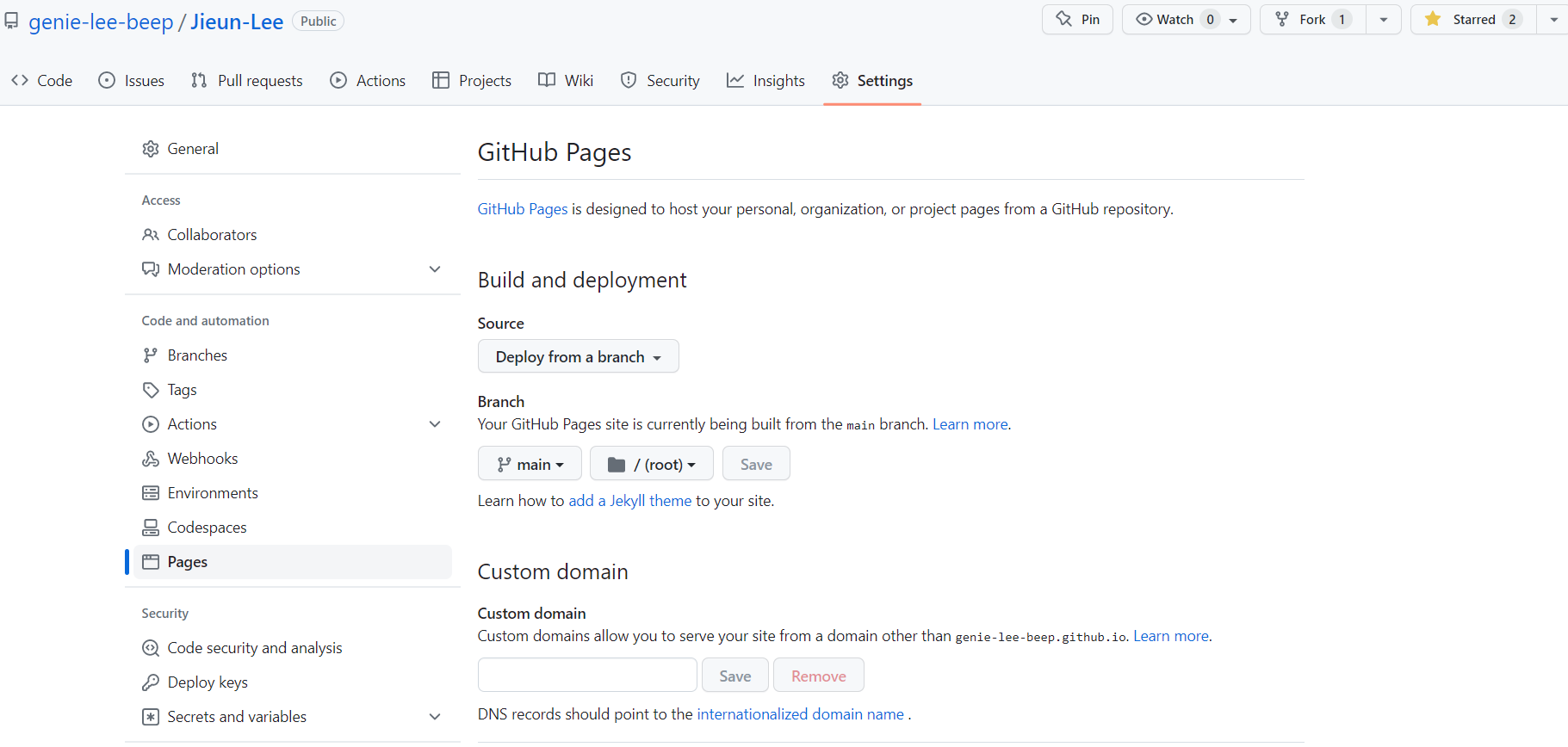Click the General gear icon in sidebar
This screenshot has width=1568, height=747.
151,149
